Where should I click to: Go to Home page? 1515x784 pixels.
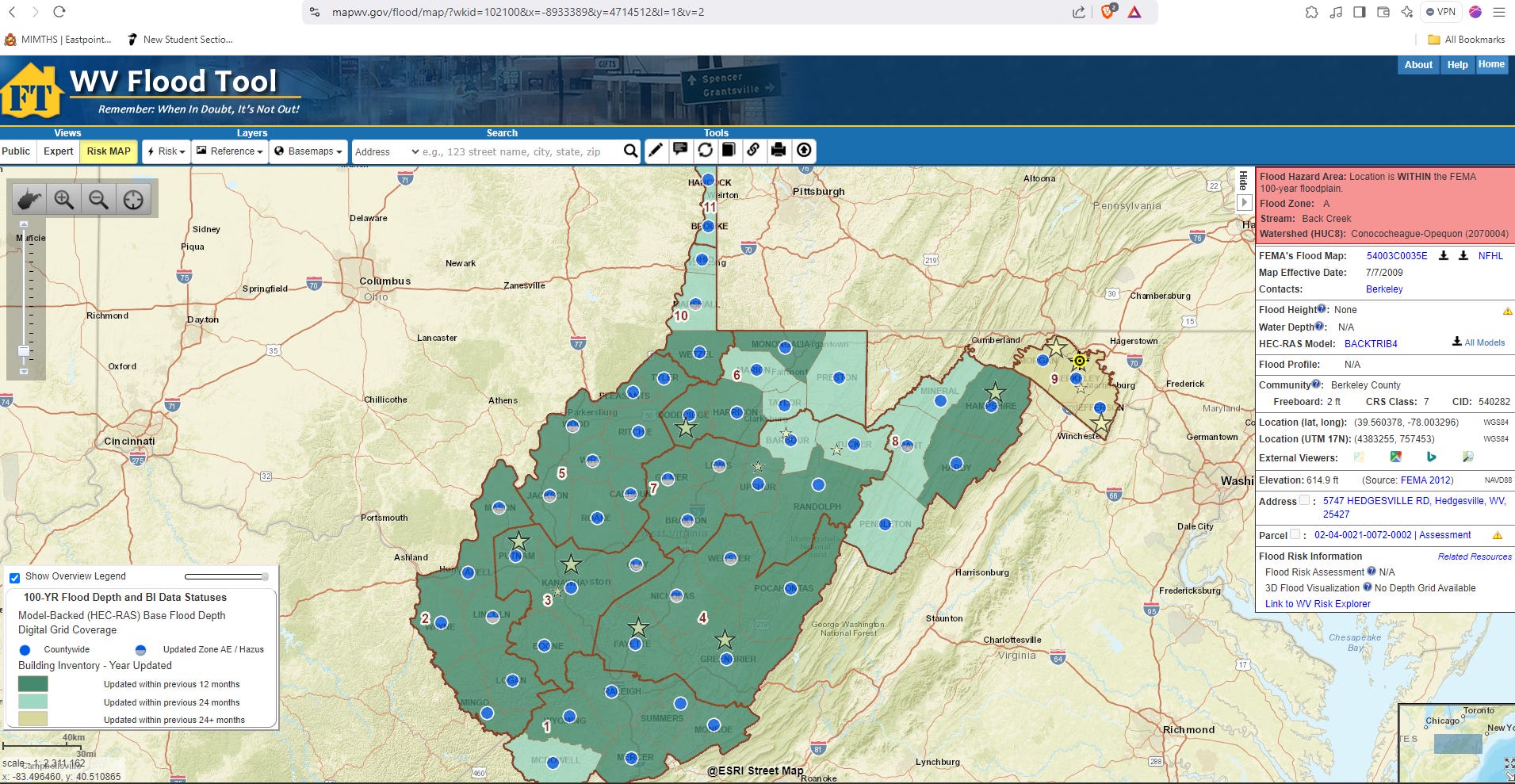[1490, 65]
